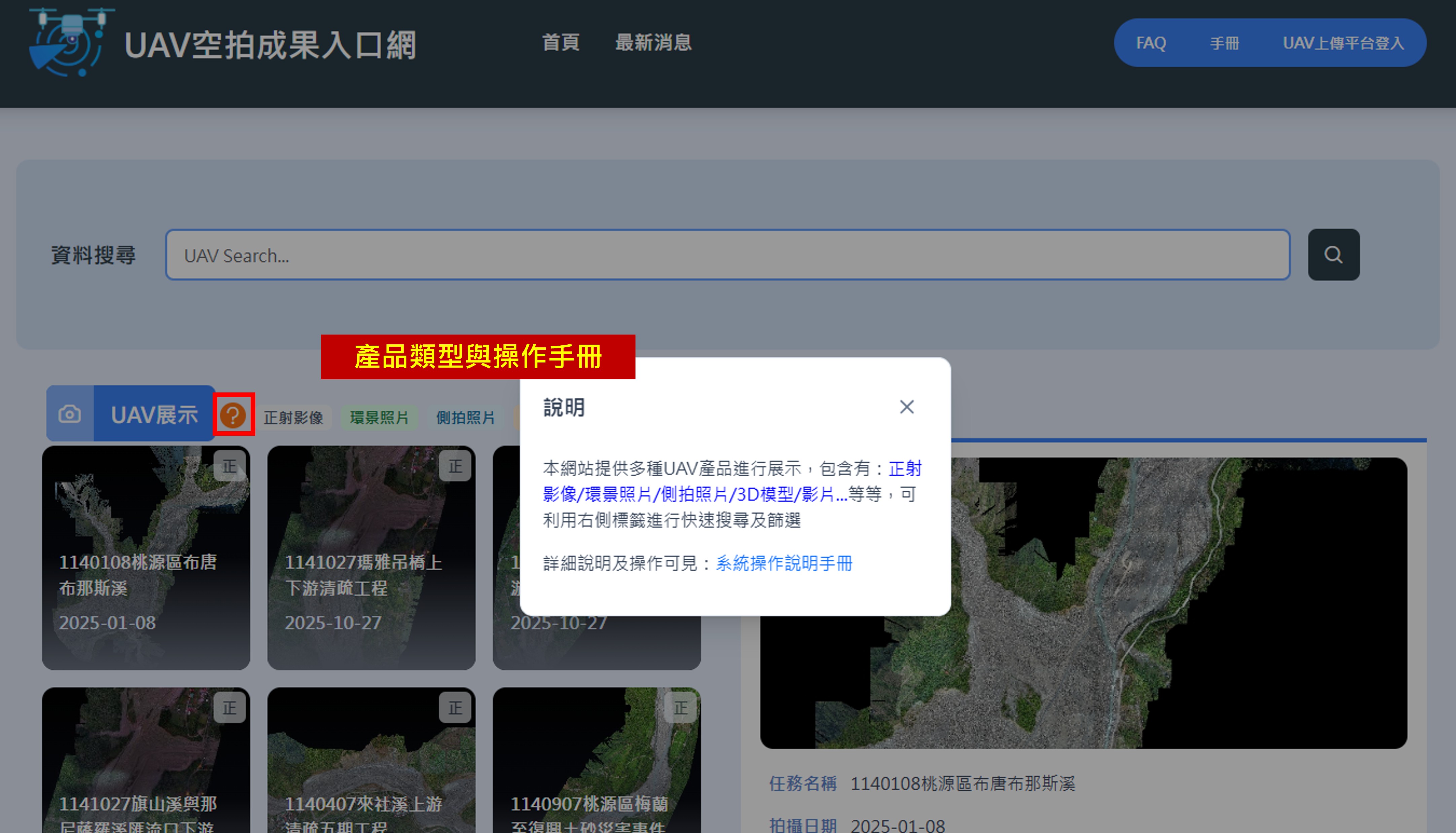
Task: Open the 手冊 manual link
Action: [1225, 43]
